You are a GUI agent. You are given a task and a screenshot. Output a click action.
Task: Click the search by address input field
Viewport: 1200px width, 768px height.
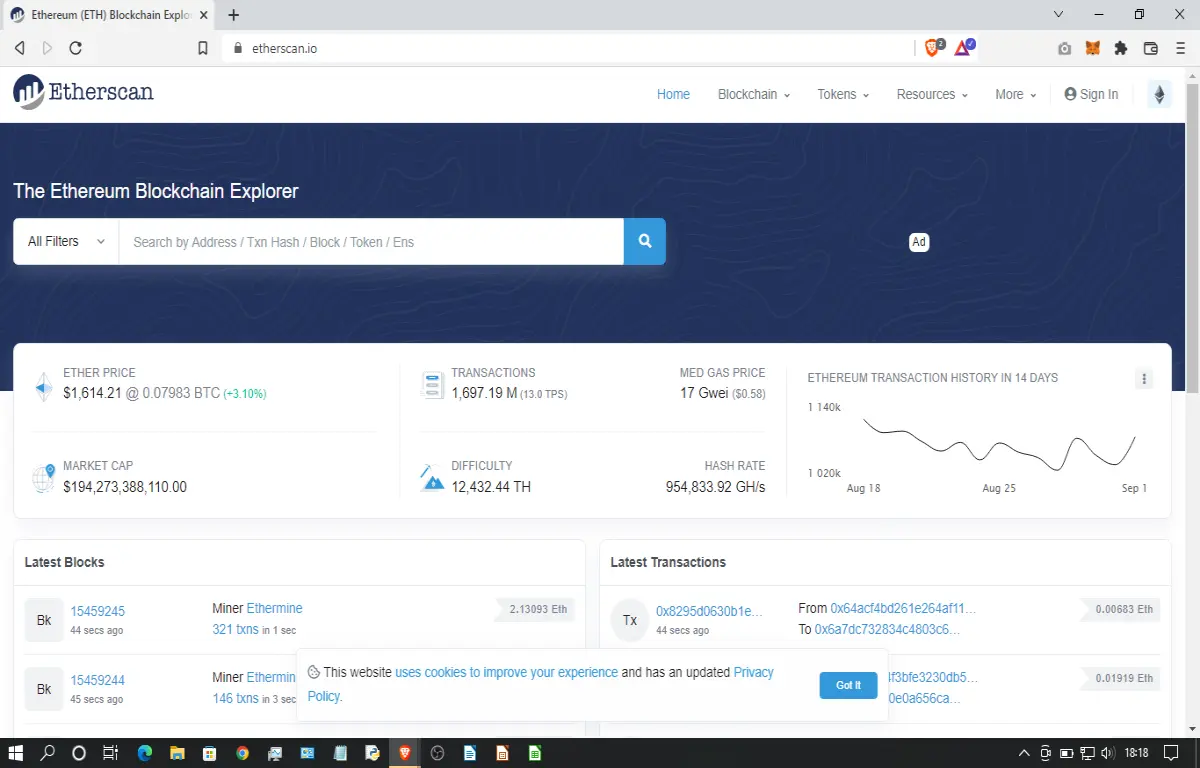point(371,241)
